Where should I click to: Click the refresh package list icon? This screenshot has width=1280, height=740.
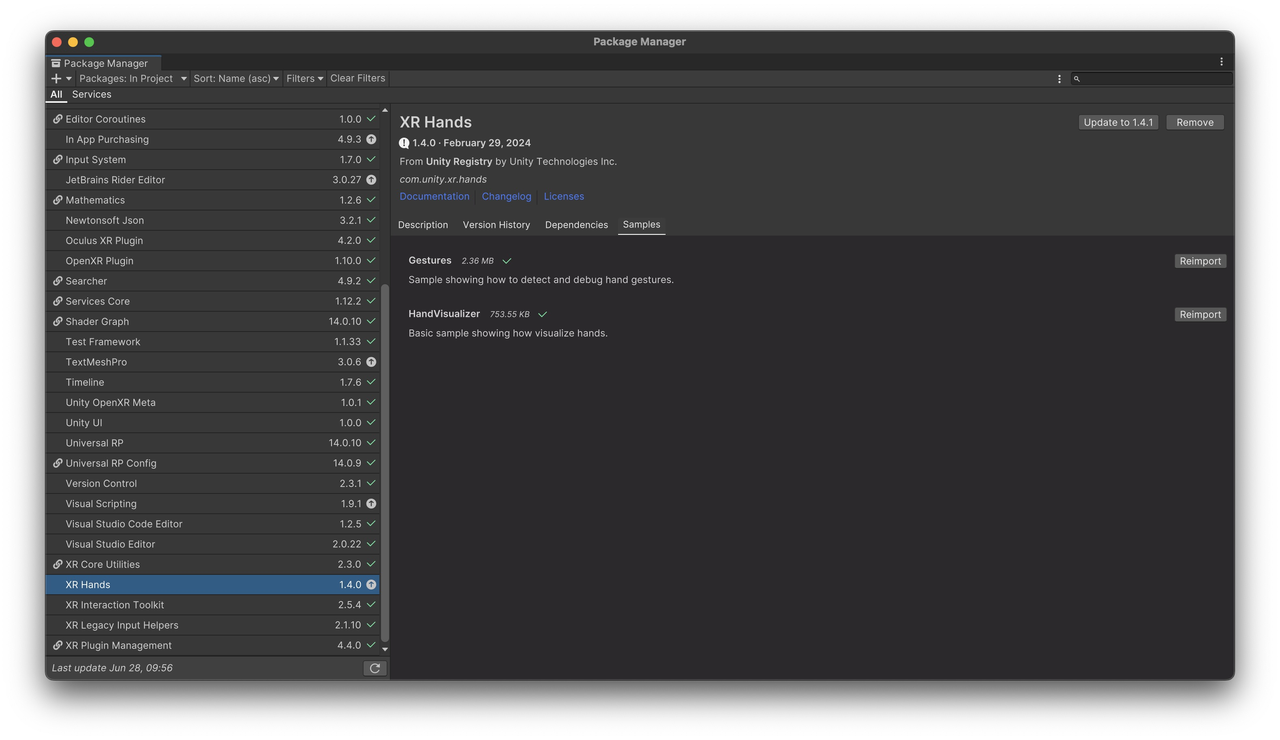(x=375, y=668)
